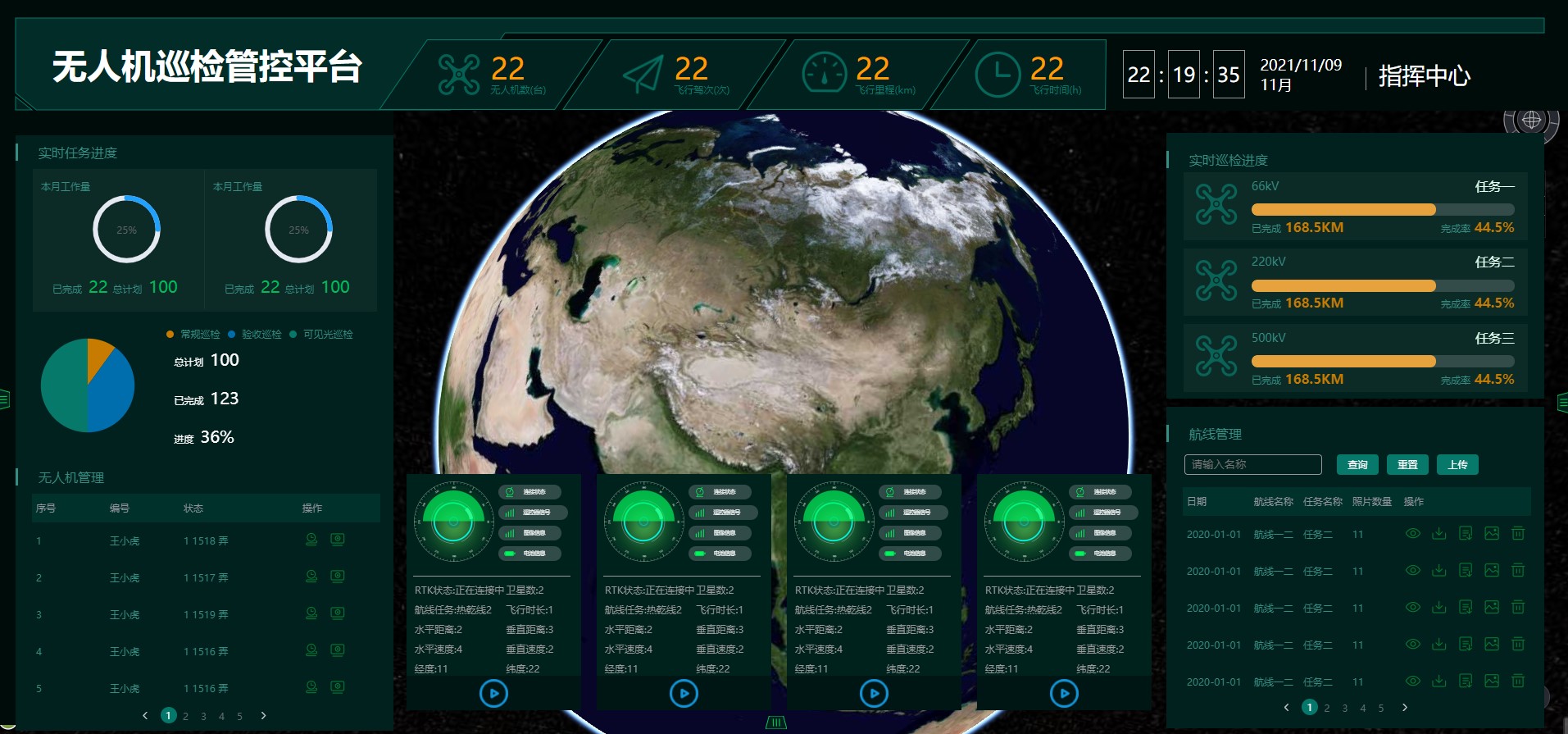
Task: Open photo gallery icon in first route row
Action: pos(1492,533)
